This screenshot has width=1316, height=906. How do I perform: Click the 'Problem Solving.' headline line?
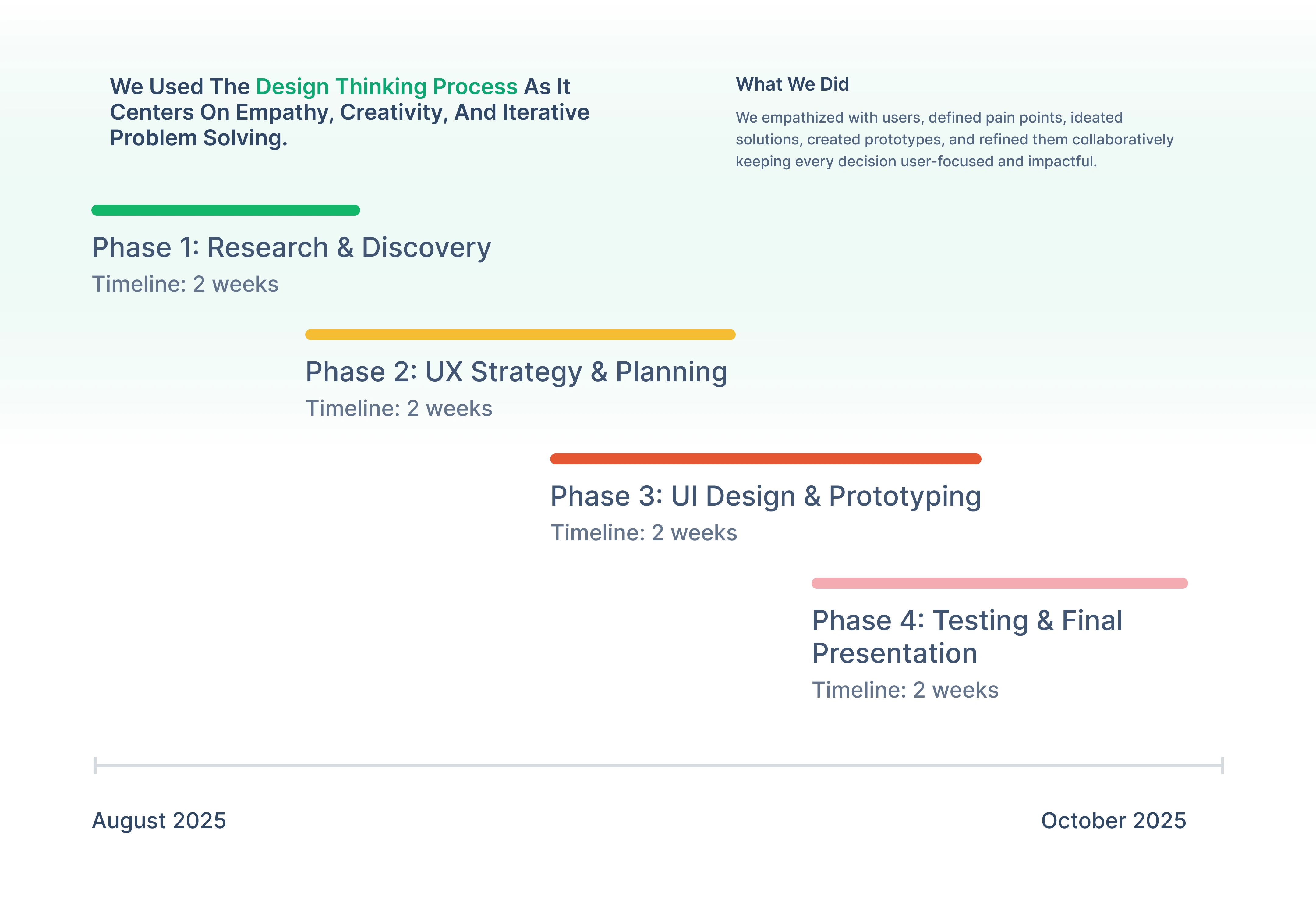point(199,138)
